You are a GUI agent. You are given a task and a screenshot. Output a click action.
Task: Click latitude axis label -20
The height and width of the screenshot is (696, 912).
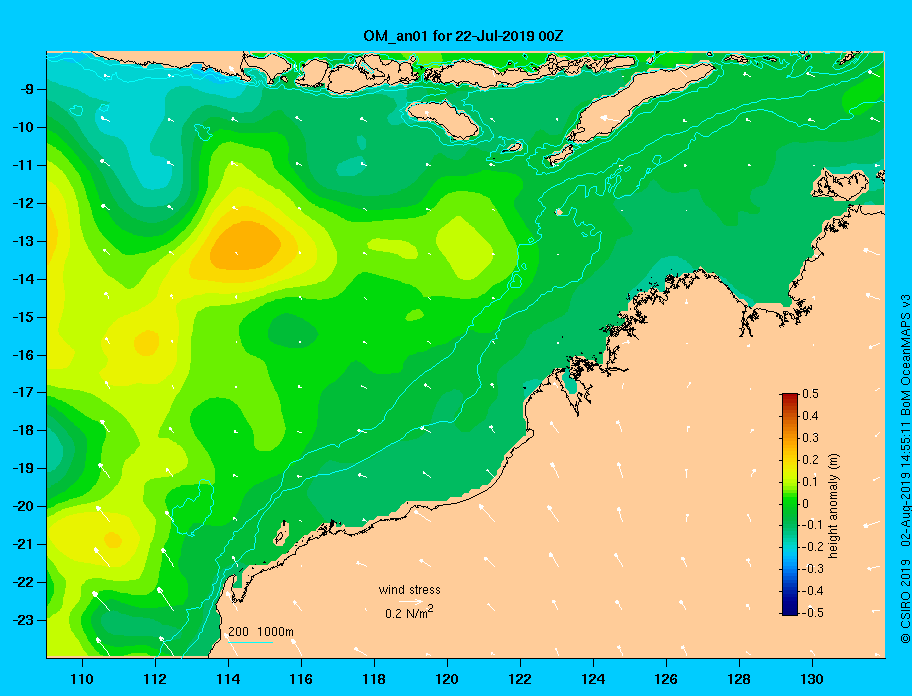pyautogui.click(x=23, y=506)
